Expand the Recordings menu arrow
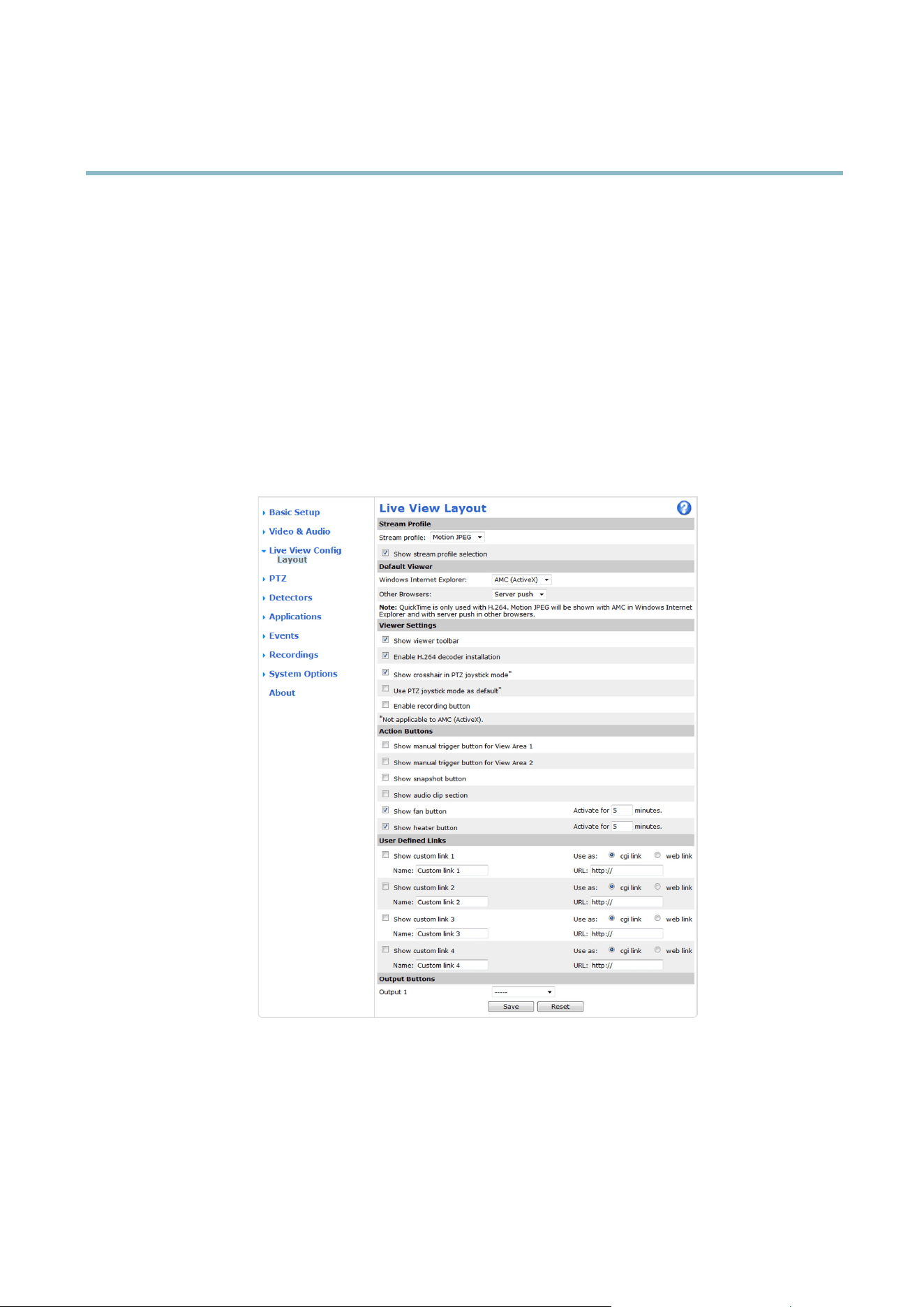 264,656
